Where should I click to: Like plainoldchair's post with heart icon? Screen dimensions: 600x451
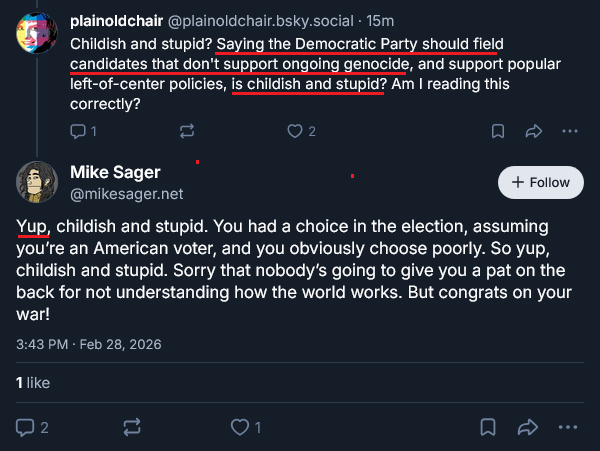tap(295, 131)
